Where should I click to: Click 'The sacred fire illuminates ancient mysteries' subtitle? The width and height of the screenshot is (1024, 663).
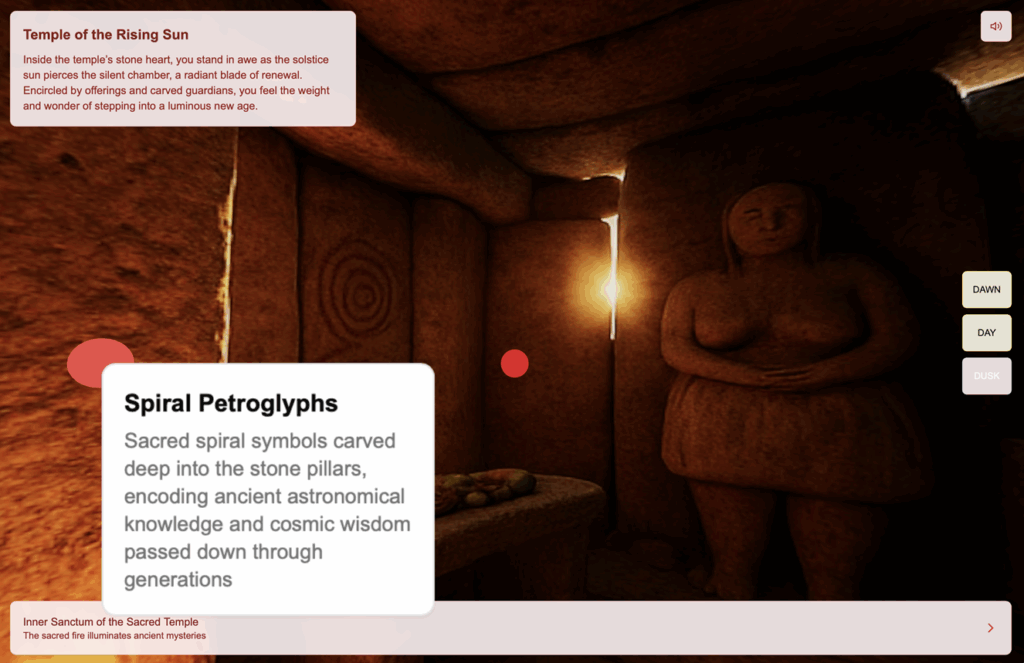coord(114,636)
